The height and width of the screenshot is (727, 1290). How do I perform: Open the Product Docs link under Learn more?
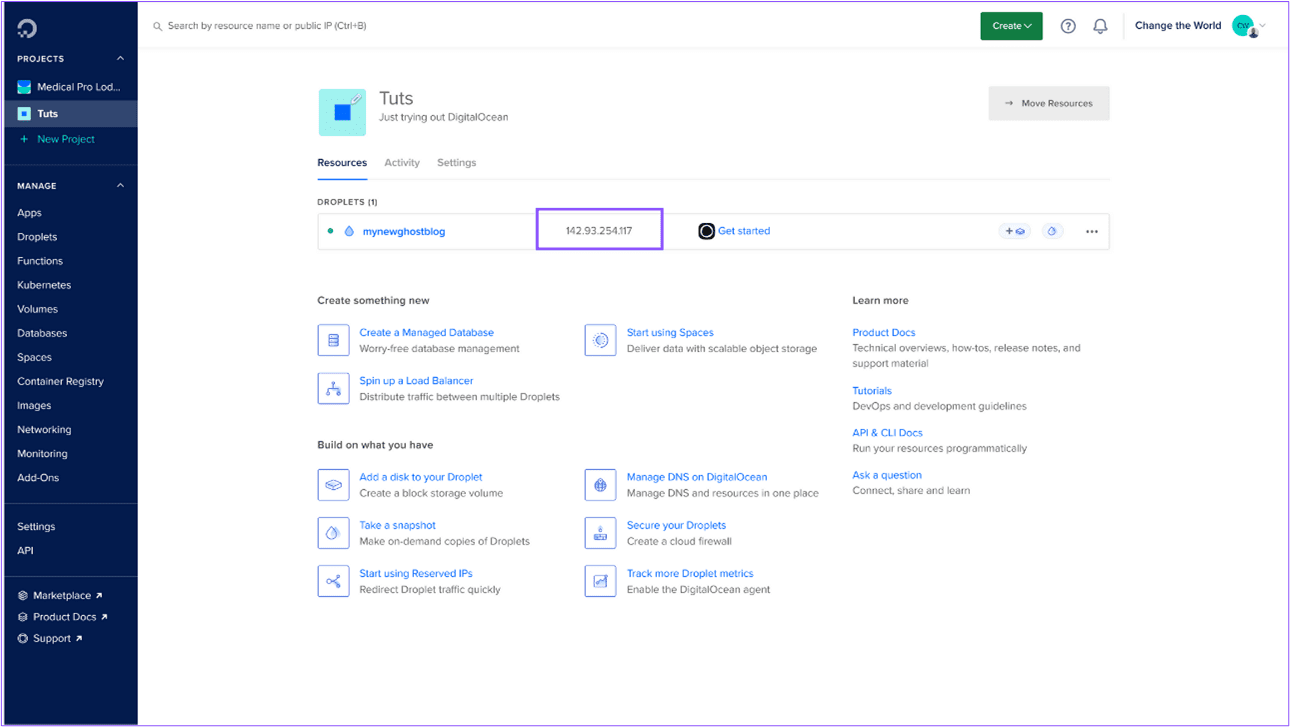coord(884,332)
